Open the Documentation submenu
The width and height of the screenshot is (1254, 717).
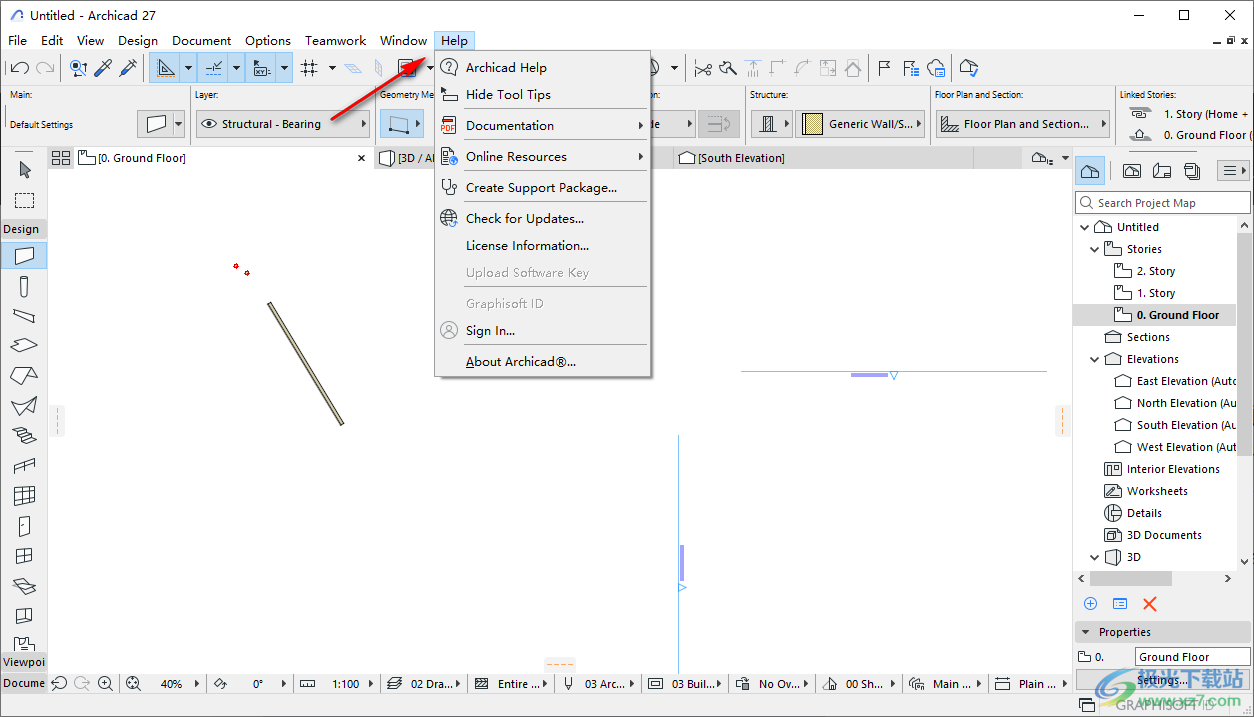tap(542, 125)
